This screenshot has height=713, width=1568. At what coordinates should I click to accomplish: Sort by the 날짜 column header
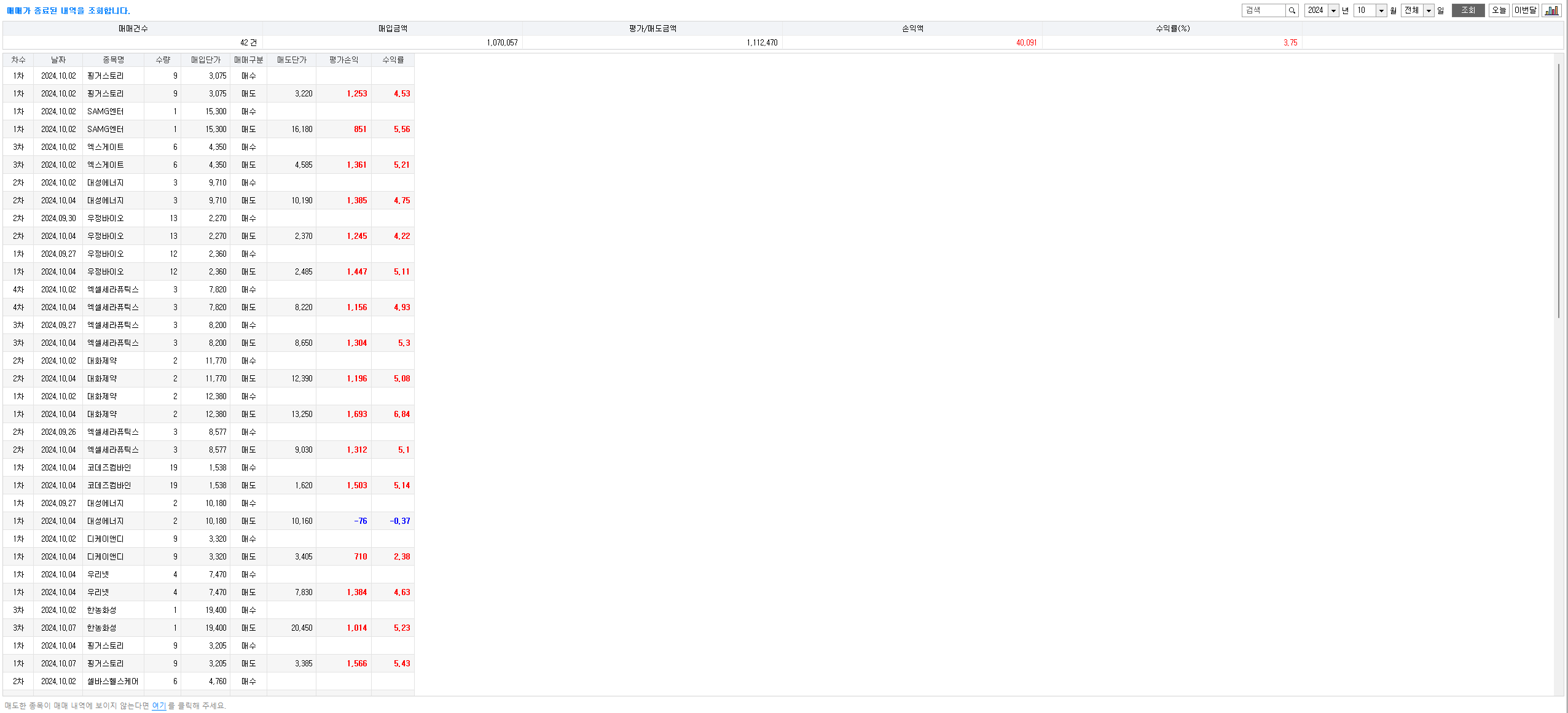(x=58, y=60)
